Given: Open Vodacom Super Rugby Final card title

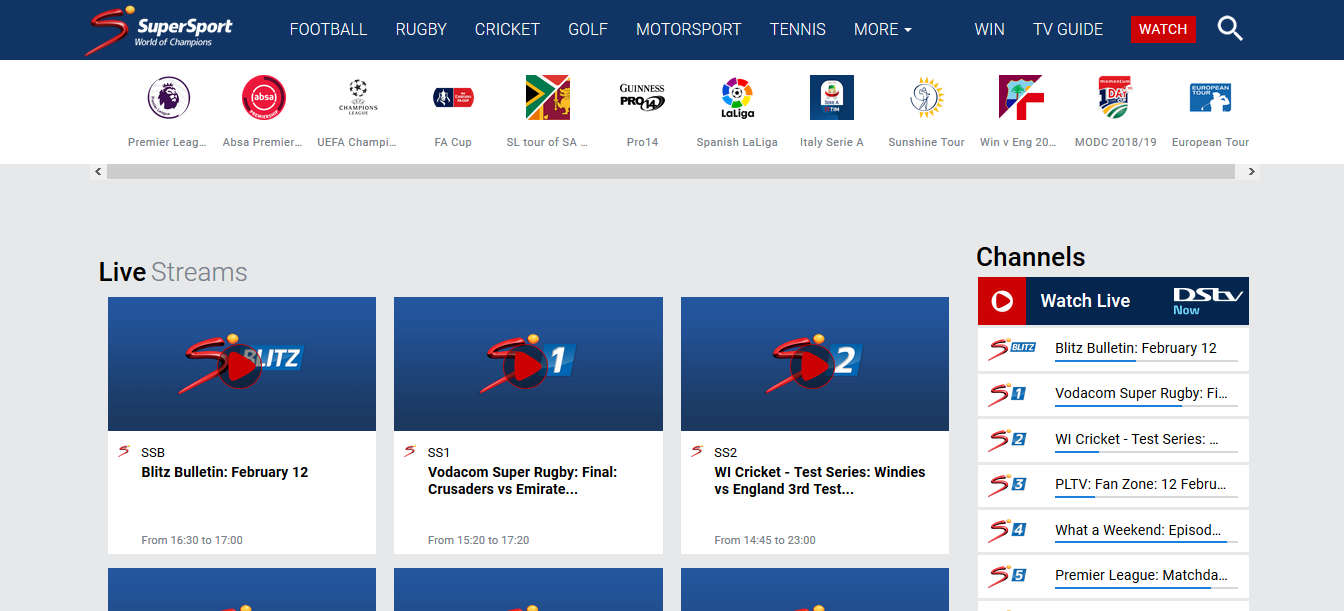Looking at the screenshot, I should pyautogui.click(x=523, y=480).
